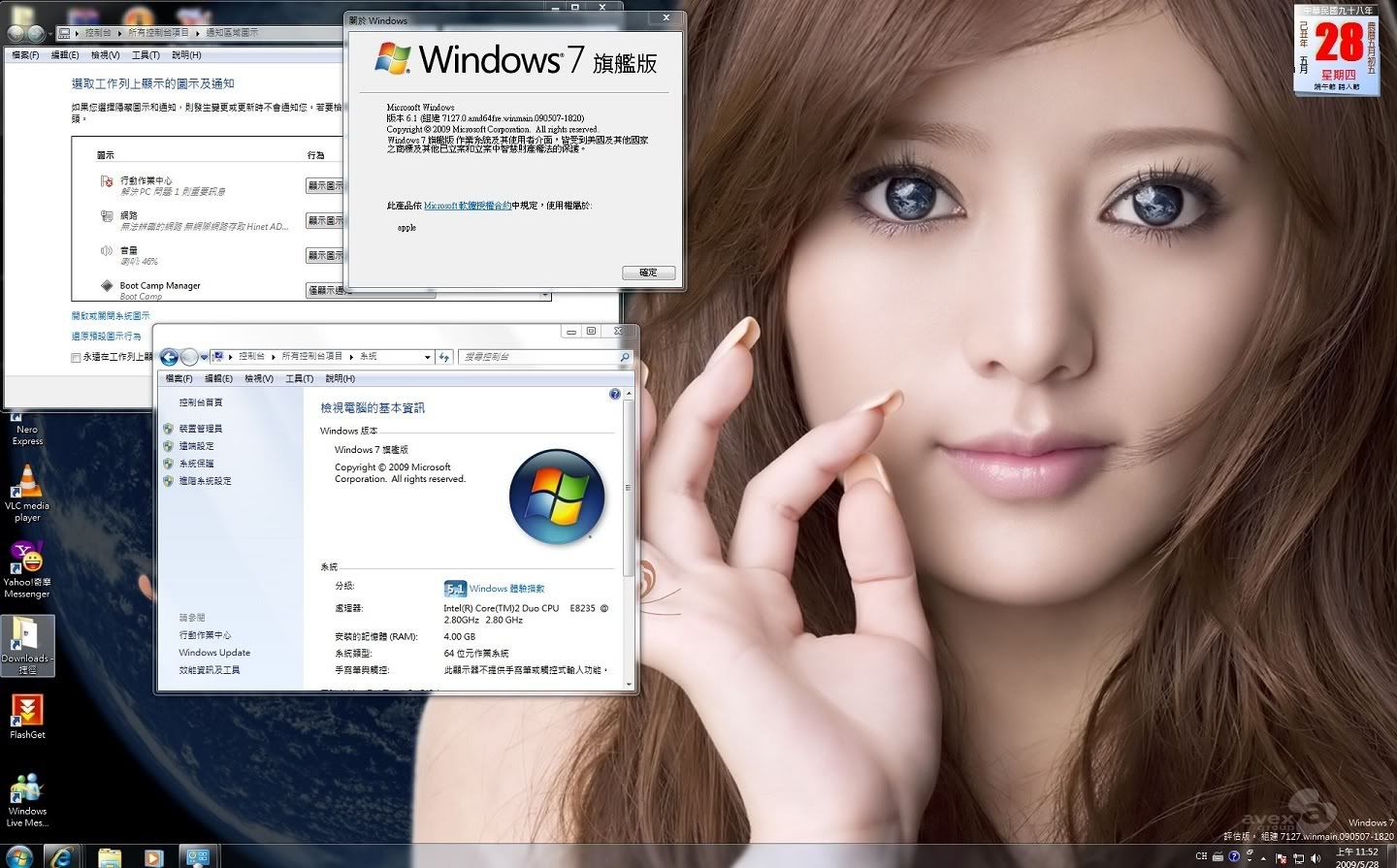Click the Windows Start orb

(x=18, y=856)
